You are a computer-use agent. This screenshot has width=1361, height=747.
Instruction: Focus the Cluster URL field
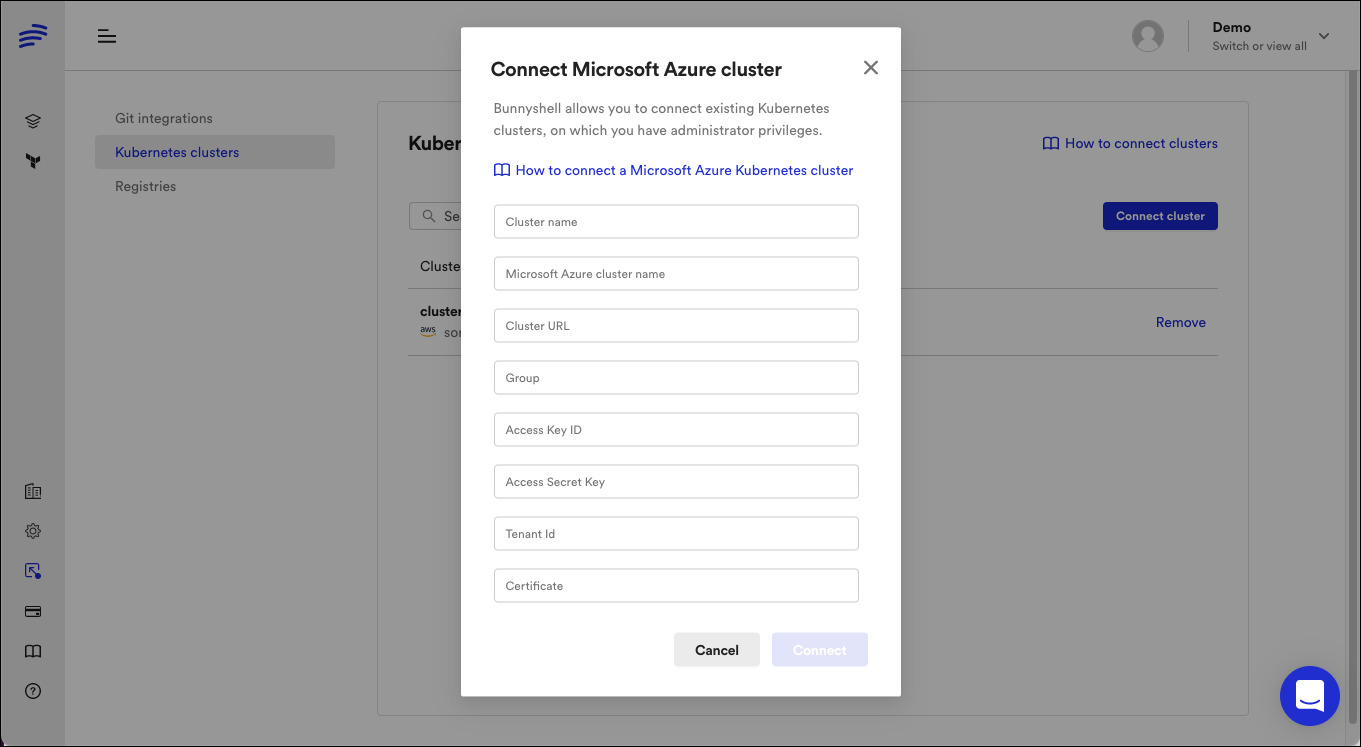(676, 326)
